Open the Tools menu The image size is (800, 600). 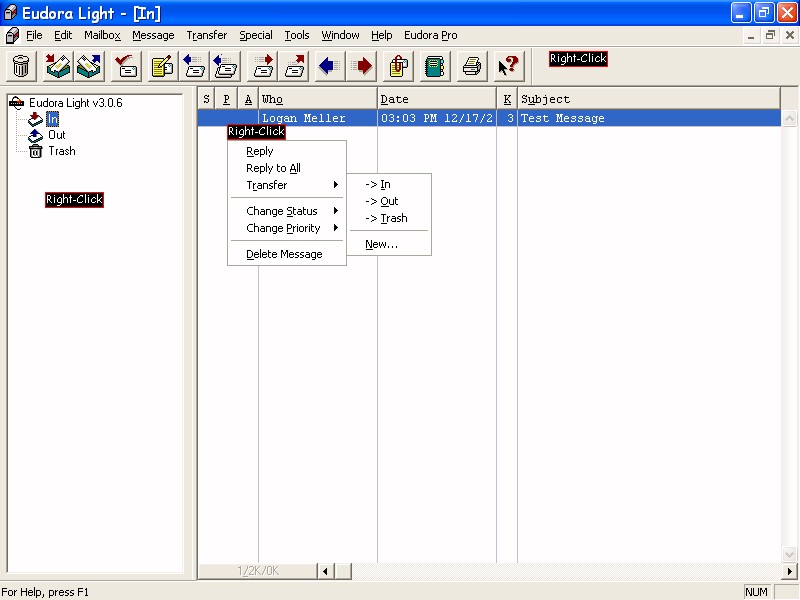click(297, 35)
